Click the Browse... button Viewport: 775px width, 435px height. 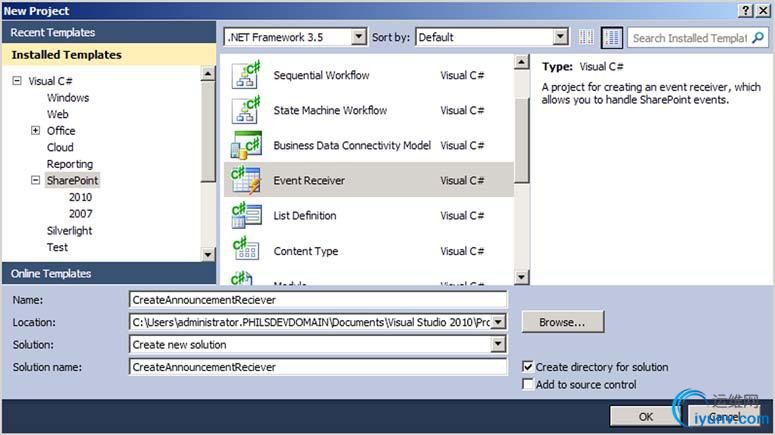pyautogui.click(x=562, y=322)
